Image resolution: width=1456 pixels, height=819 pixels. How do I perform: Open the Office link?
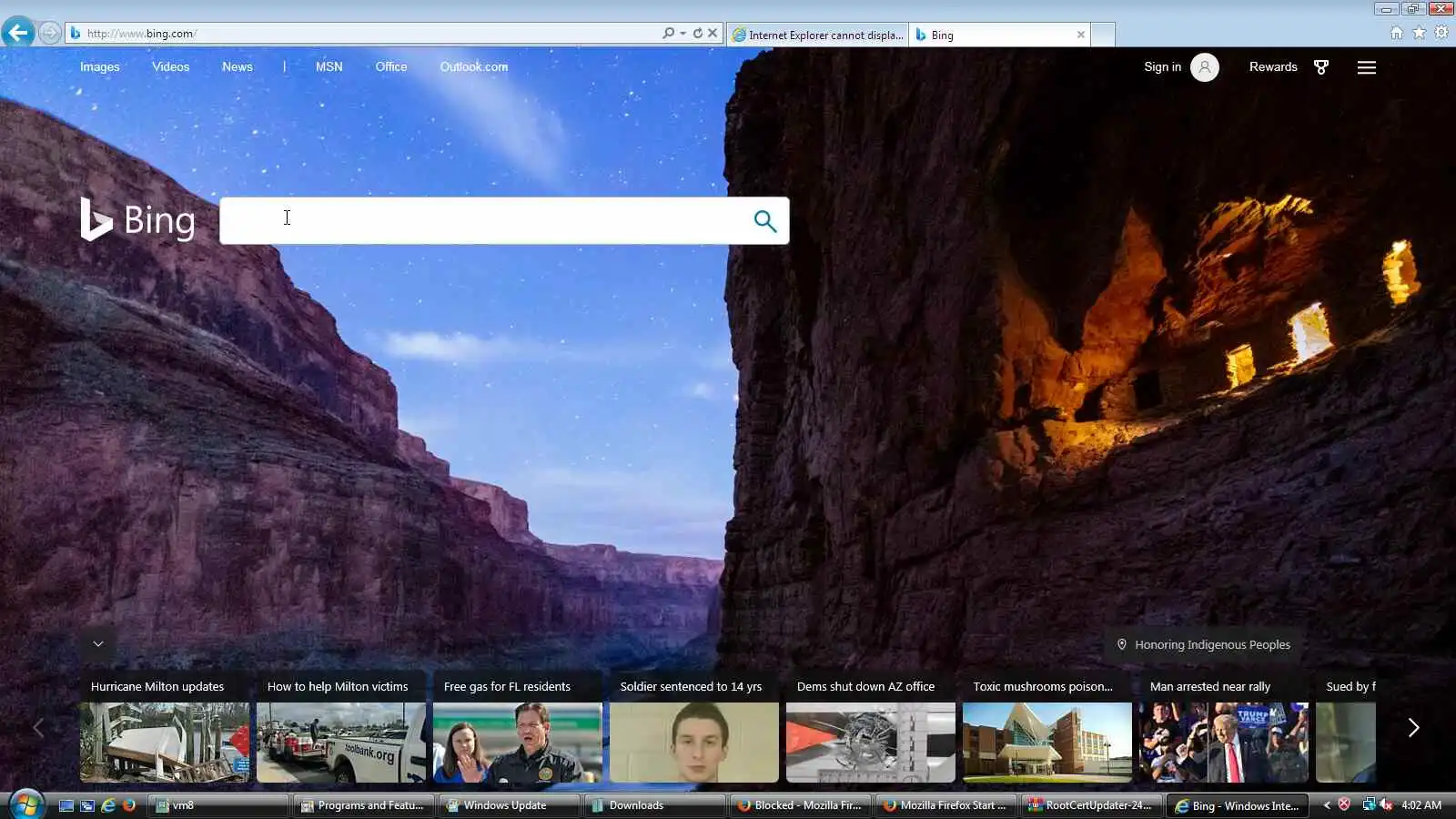(x=391, y=66)
